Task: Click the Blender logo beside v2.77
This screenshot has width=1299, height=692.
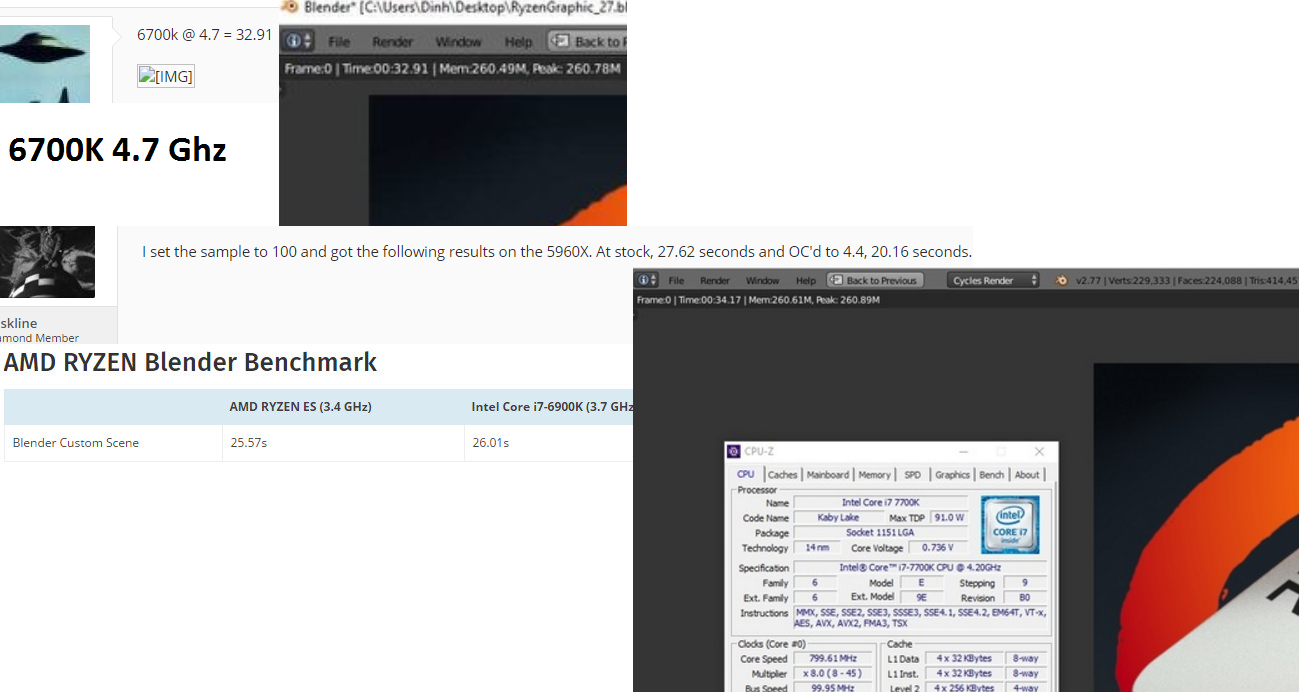Action: 1062,280
